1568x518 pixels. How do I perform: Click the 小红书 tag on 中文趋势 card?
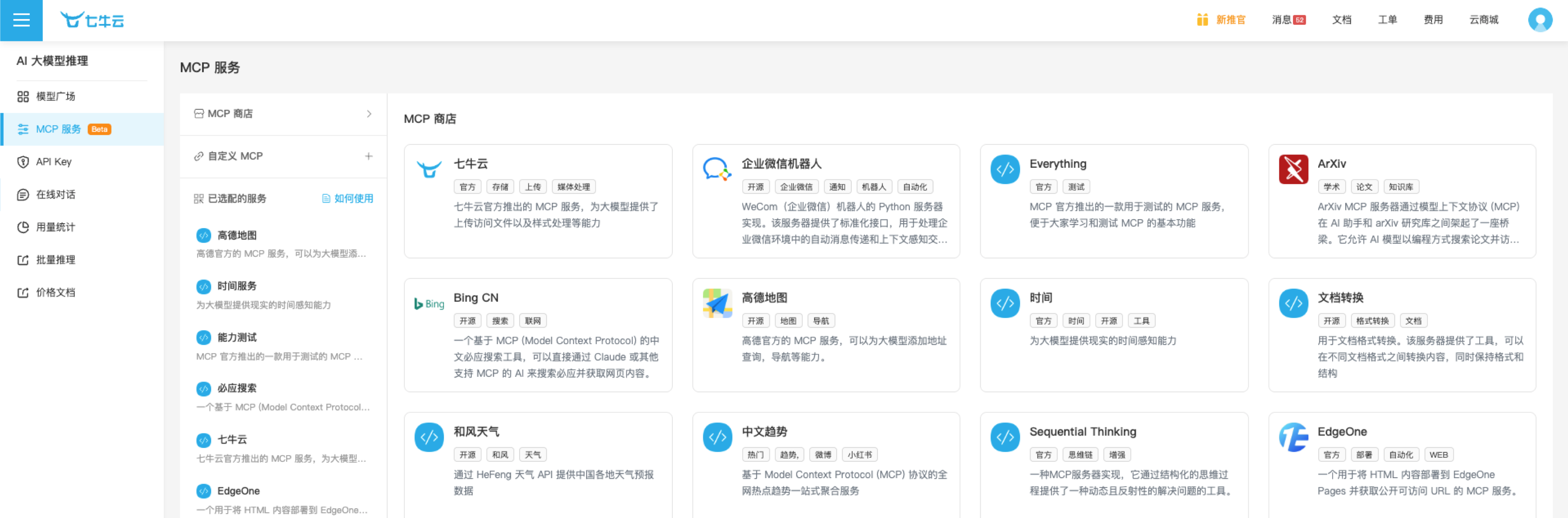pos(859,455)
